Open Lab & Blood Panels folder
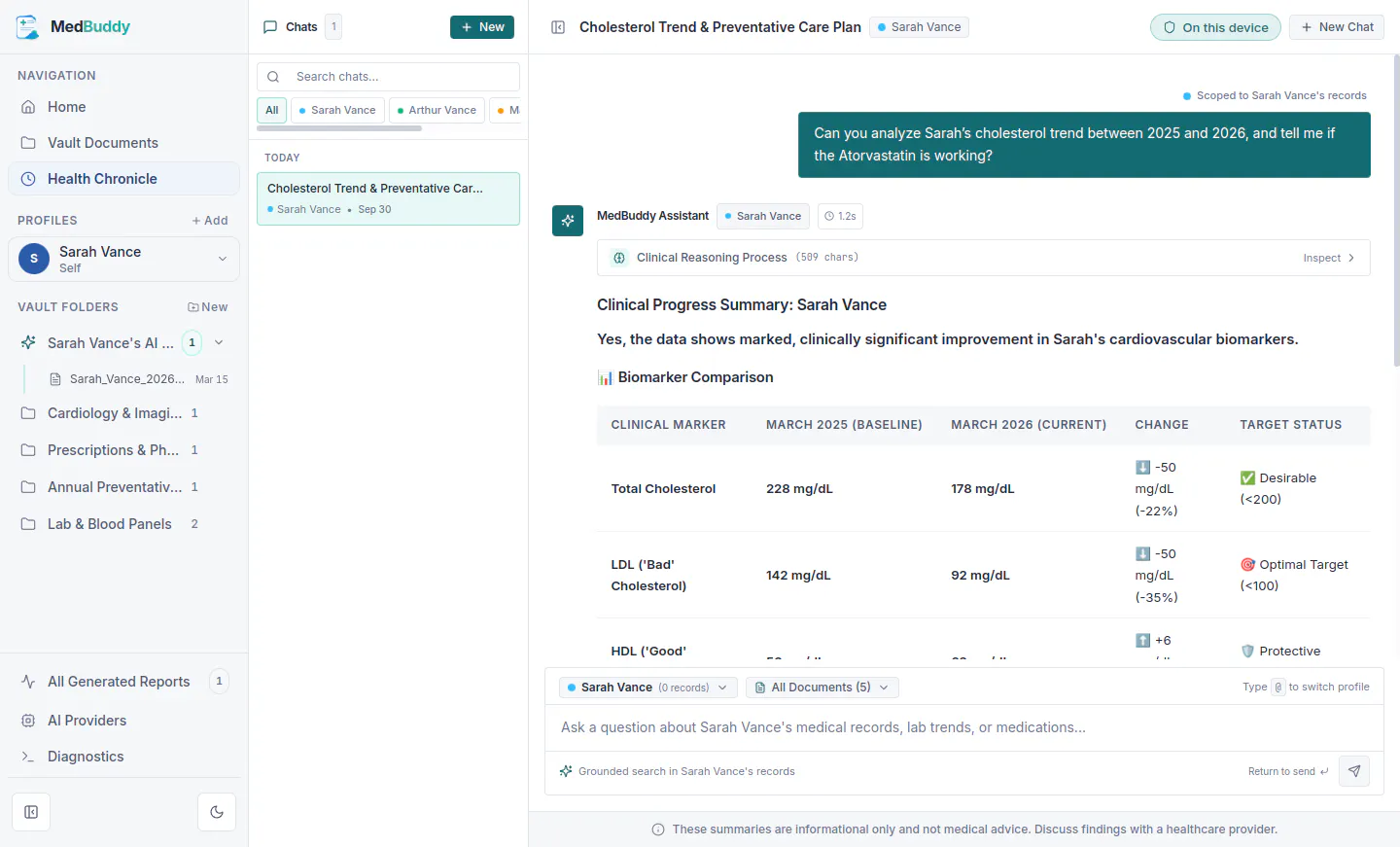 (123, 524)
